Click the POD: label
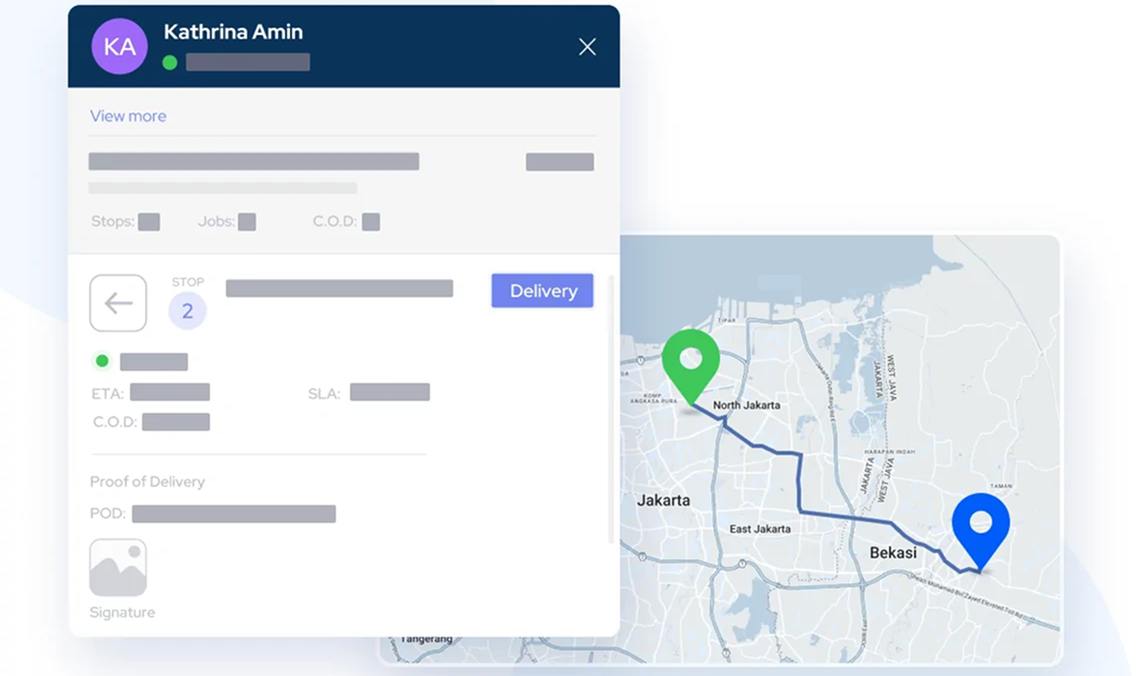 point(108,513)
